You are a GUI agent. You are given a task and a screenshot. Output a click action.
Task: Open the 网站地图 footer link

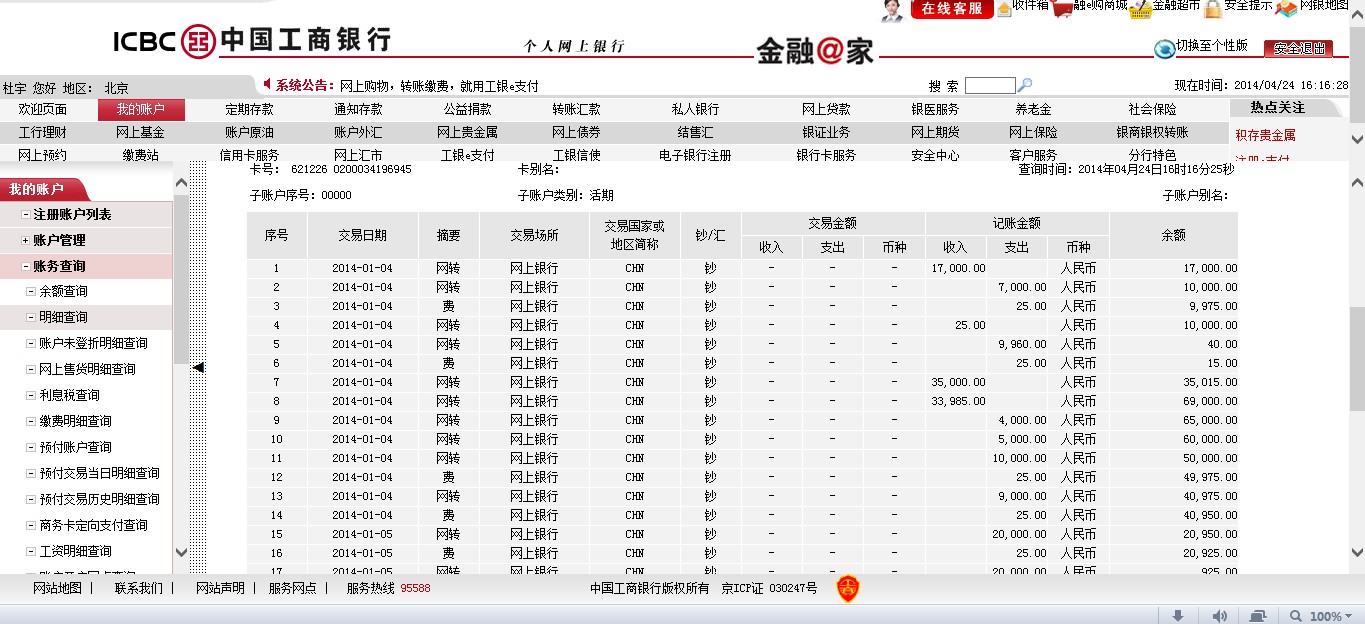pos(57,588)
